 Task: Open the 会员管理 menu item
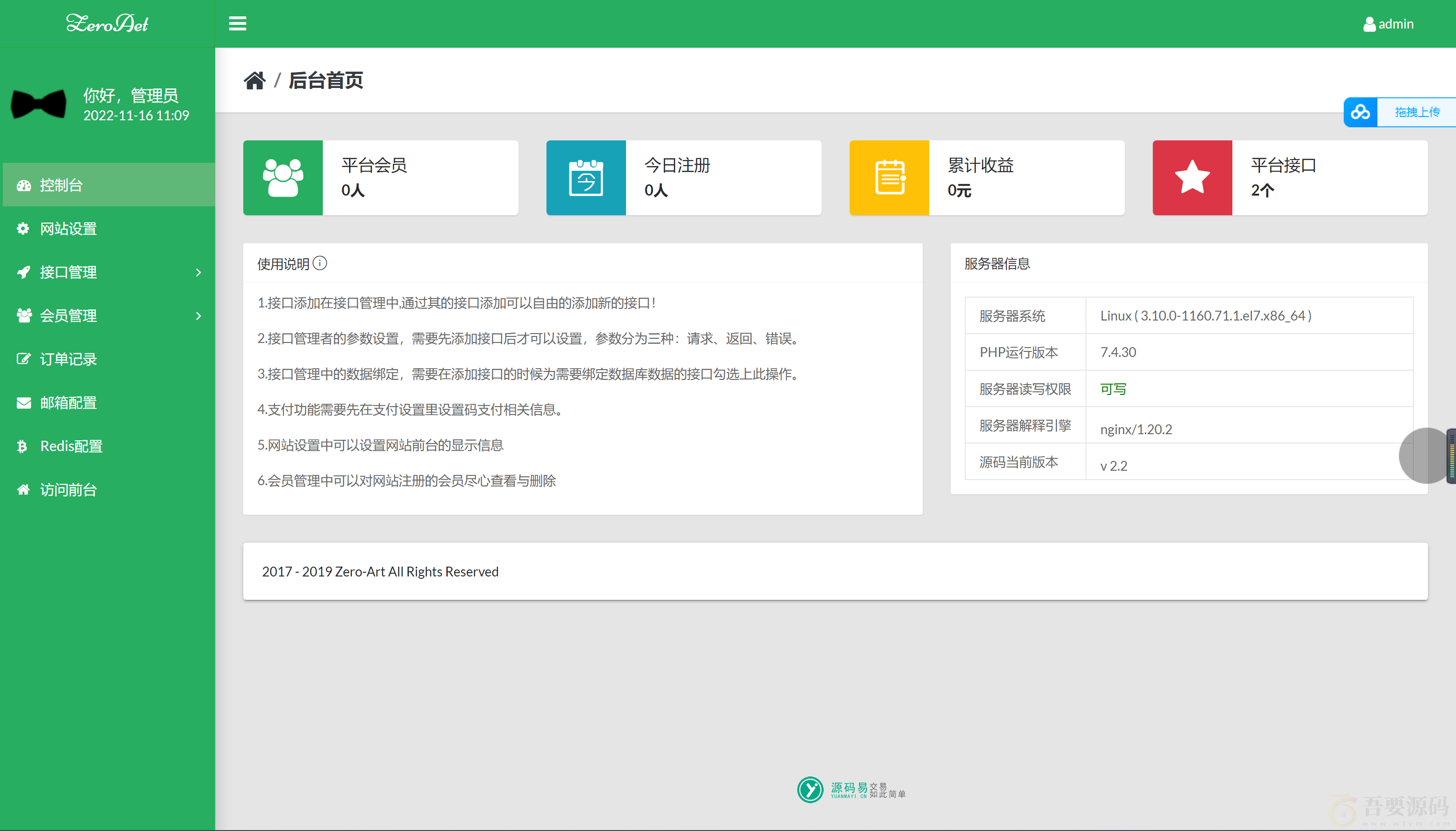click(x=109, y=316)
